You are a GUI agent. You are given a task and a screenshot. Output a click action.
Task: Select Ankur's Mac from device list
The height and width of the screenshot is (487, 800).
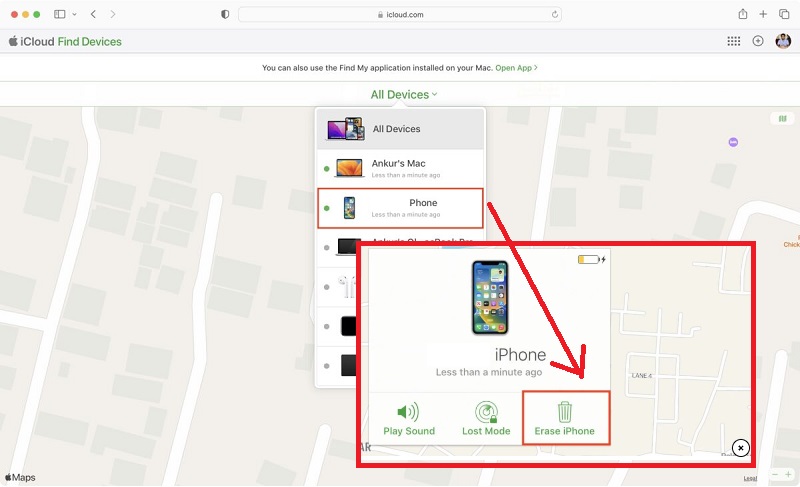[400, 167]
